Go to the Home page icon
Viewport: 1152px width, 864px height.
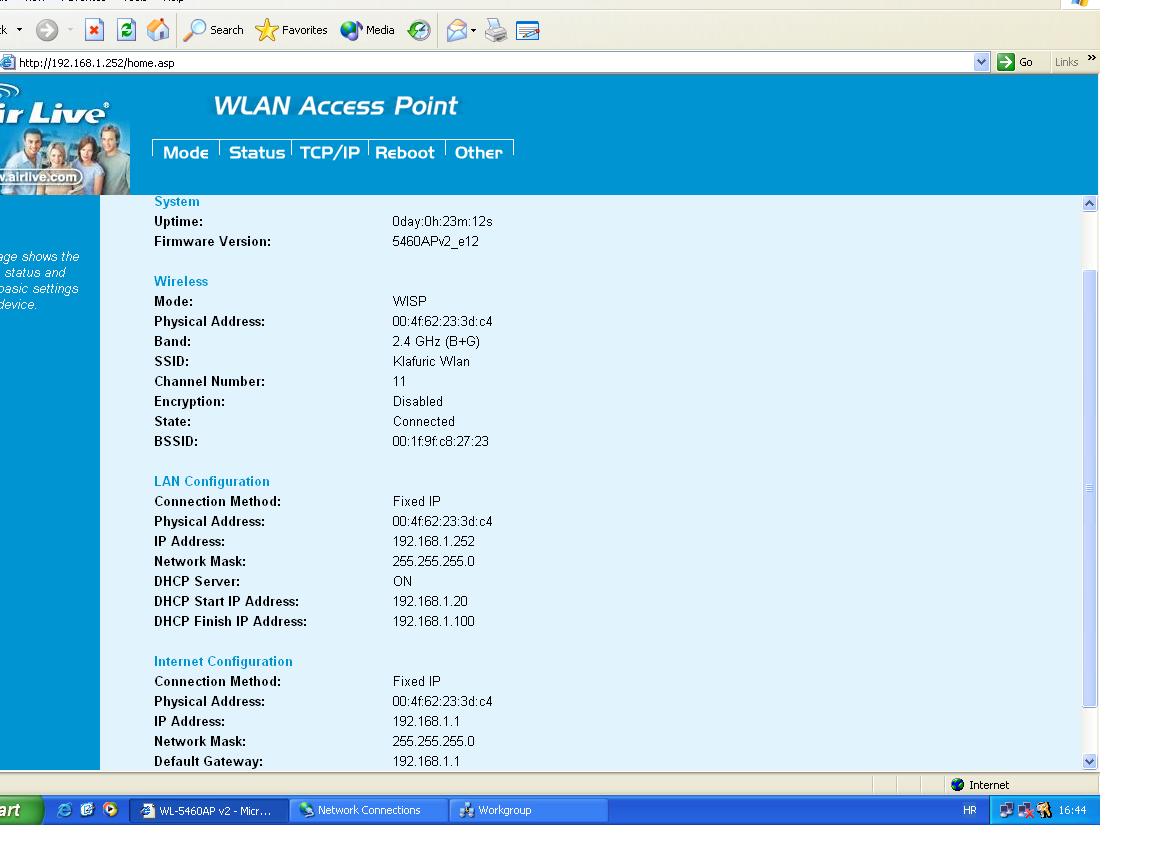(158, 30)
